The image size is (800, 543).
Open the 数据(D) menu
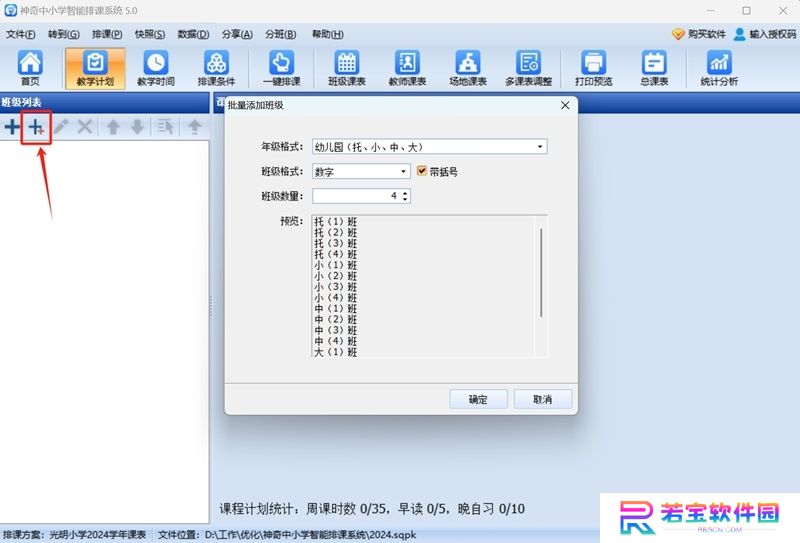pyautogui.click(x=193, y=34)
